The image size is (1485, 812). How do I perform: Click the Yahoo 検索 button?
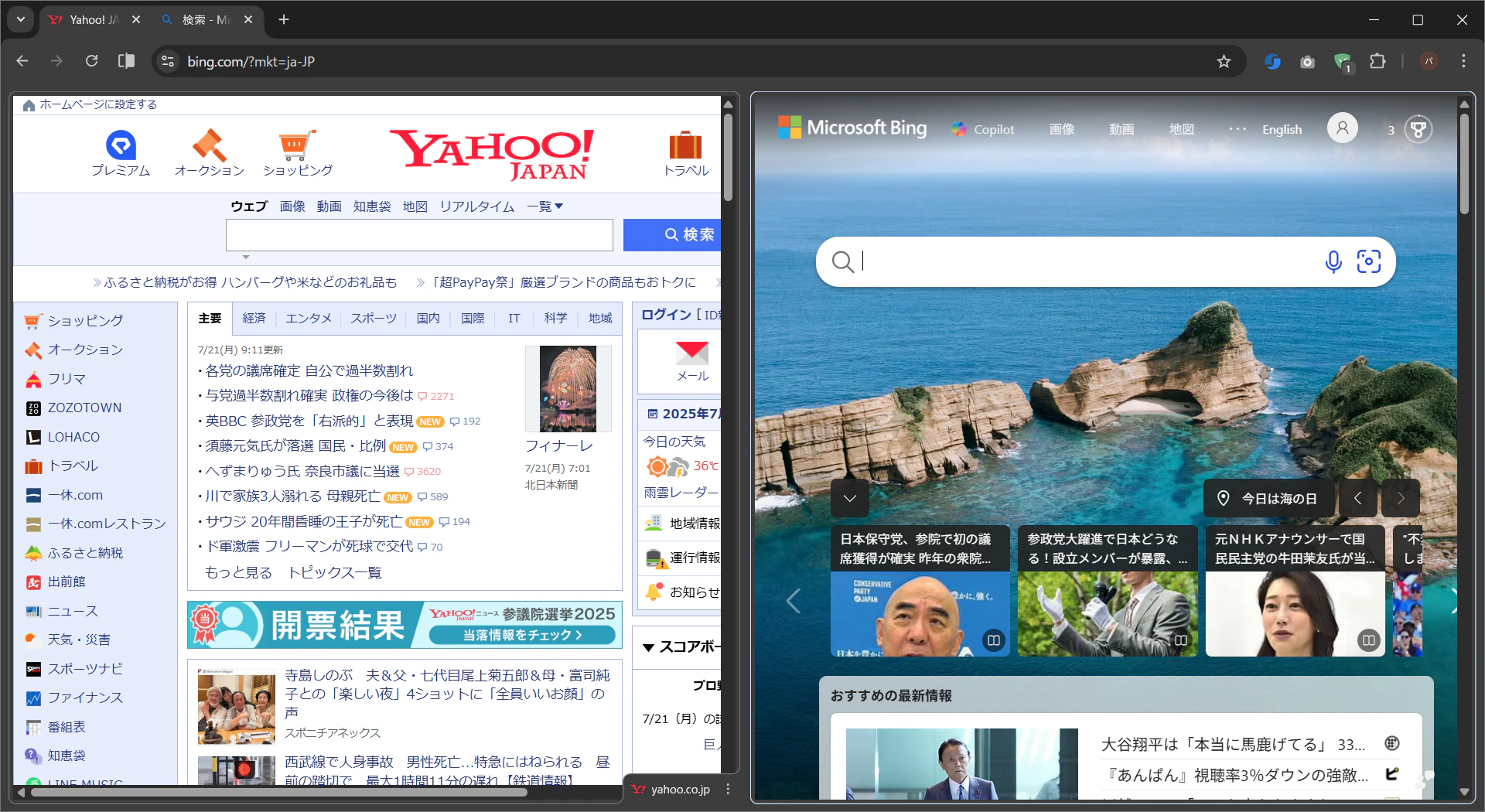[672, 234]
